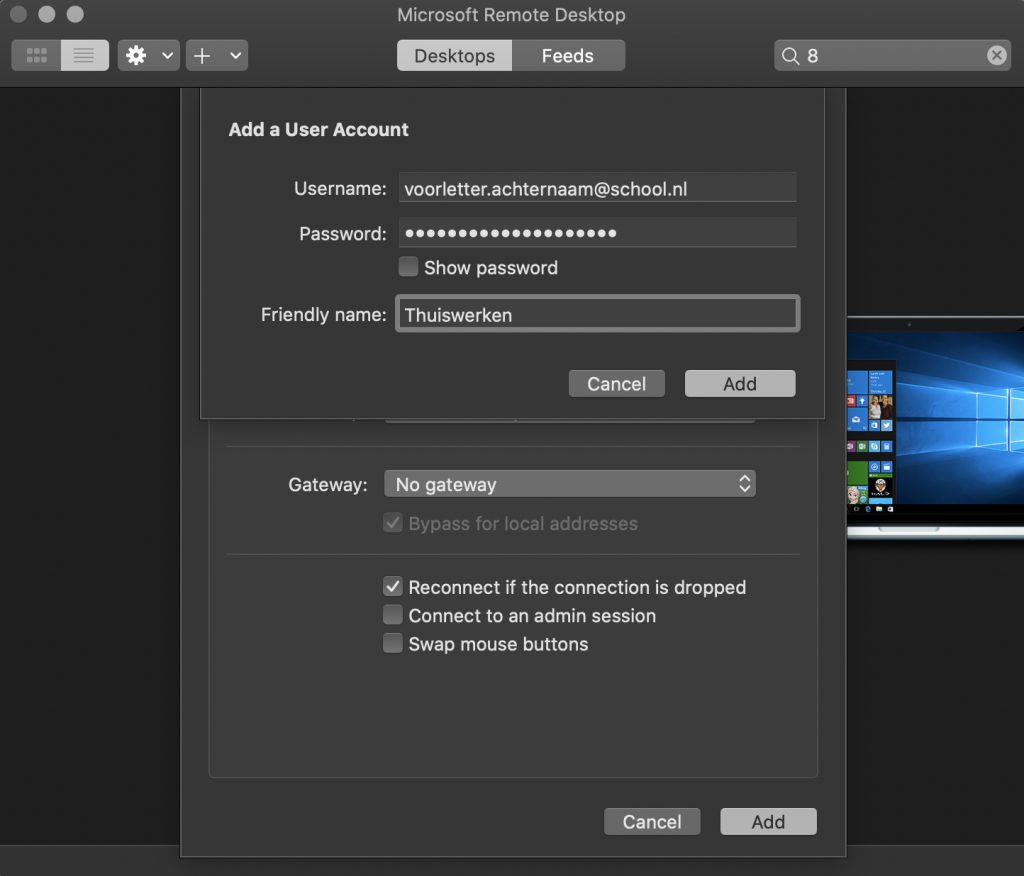Image resolution: width=1024 pixels, height=876 pixels.
Task: Select the Feeds tab
Action: tap(568, 56)
